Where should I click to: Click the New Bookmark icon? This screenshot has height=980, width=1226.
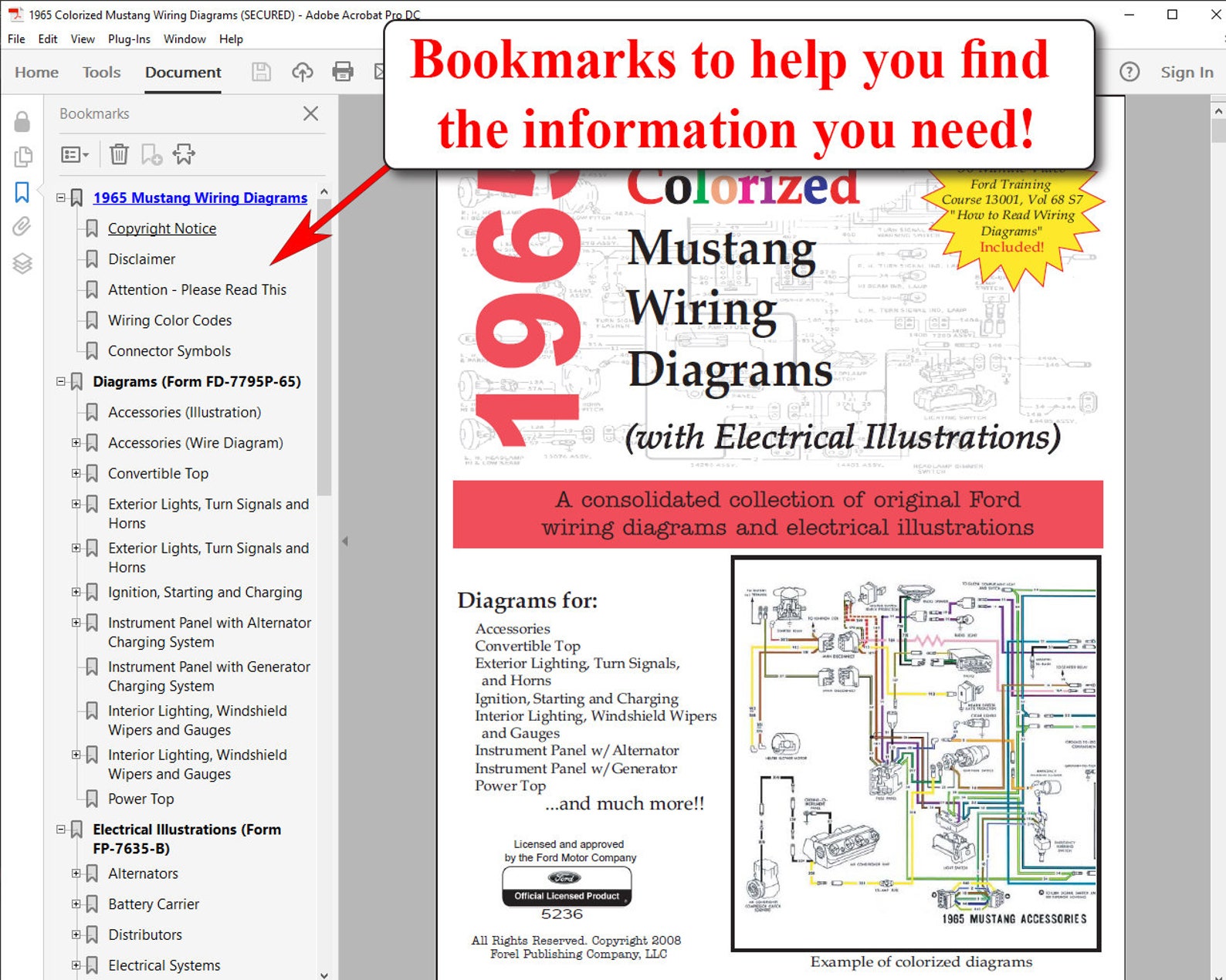[x=151, y=154]
